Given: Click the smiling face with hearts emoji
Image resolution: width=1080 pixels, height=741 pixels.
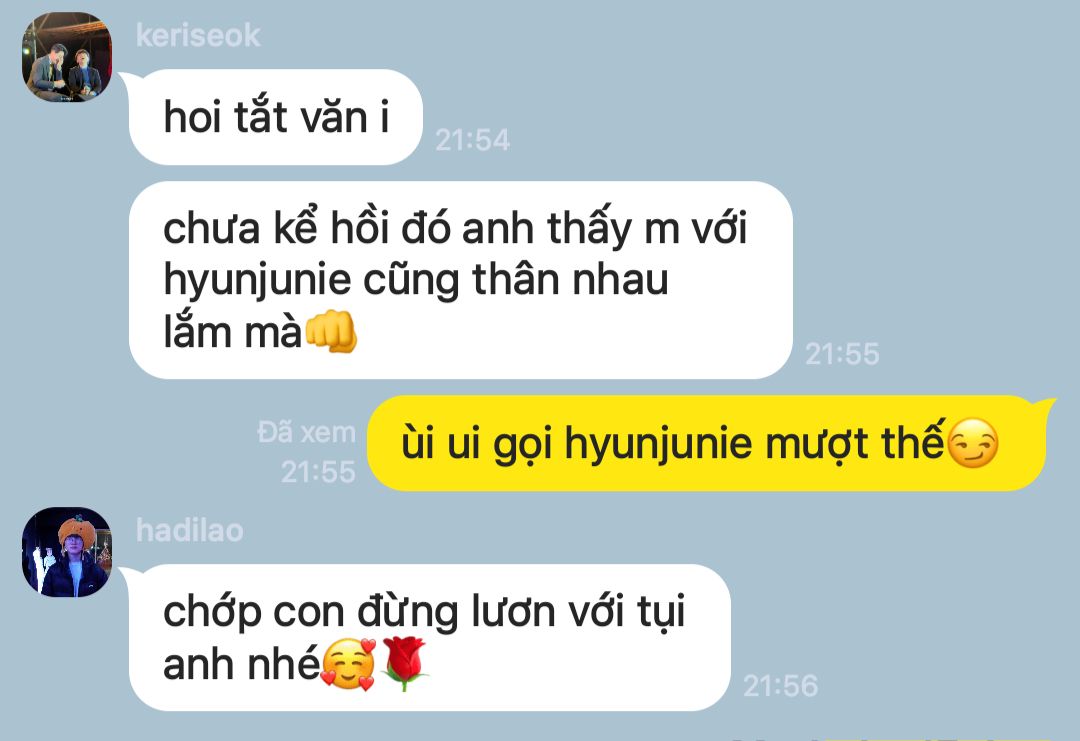Looking at the screenshot, I should click(349, 664).
